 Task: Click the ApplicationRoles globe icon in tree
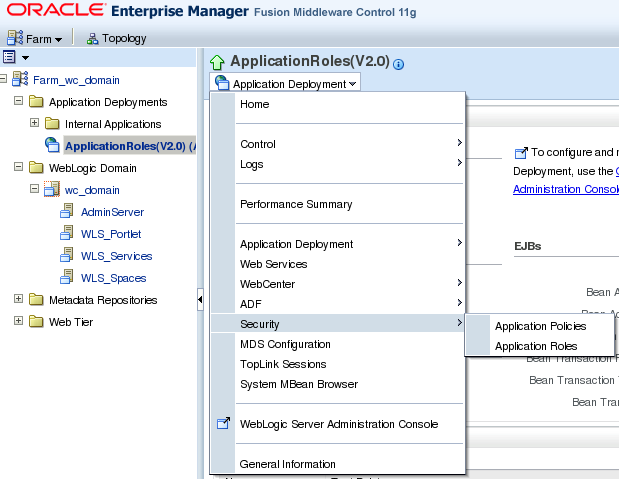coord(52,145)
